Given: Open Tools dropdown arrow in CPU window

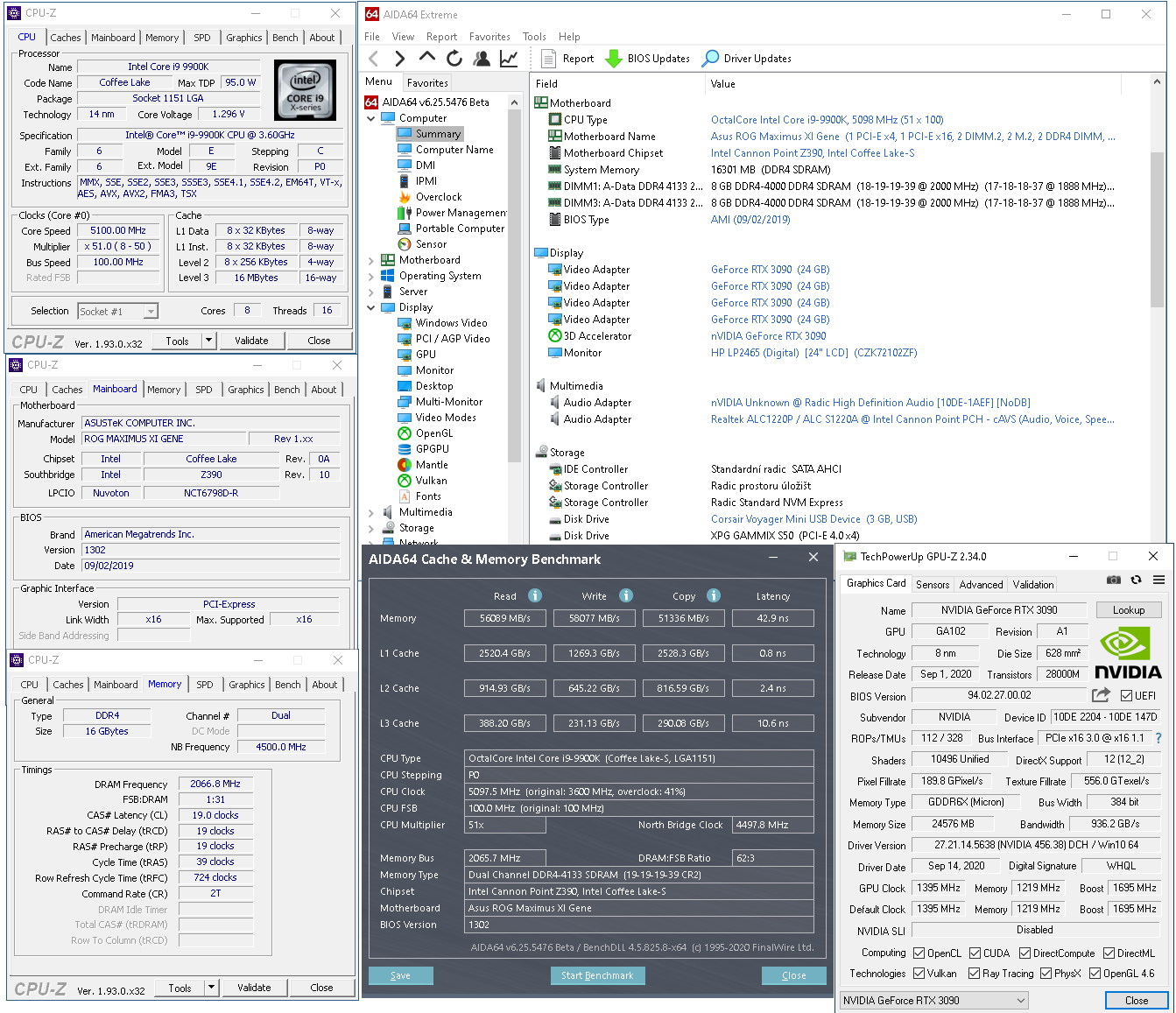Looking at the screenshot, I should [x=208, y=341].
